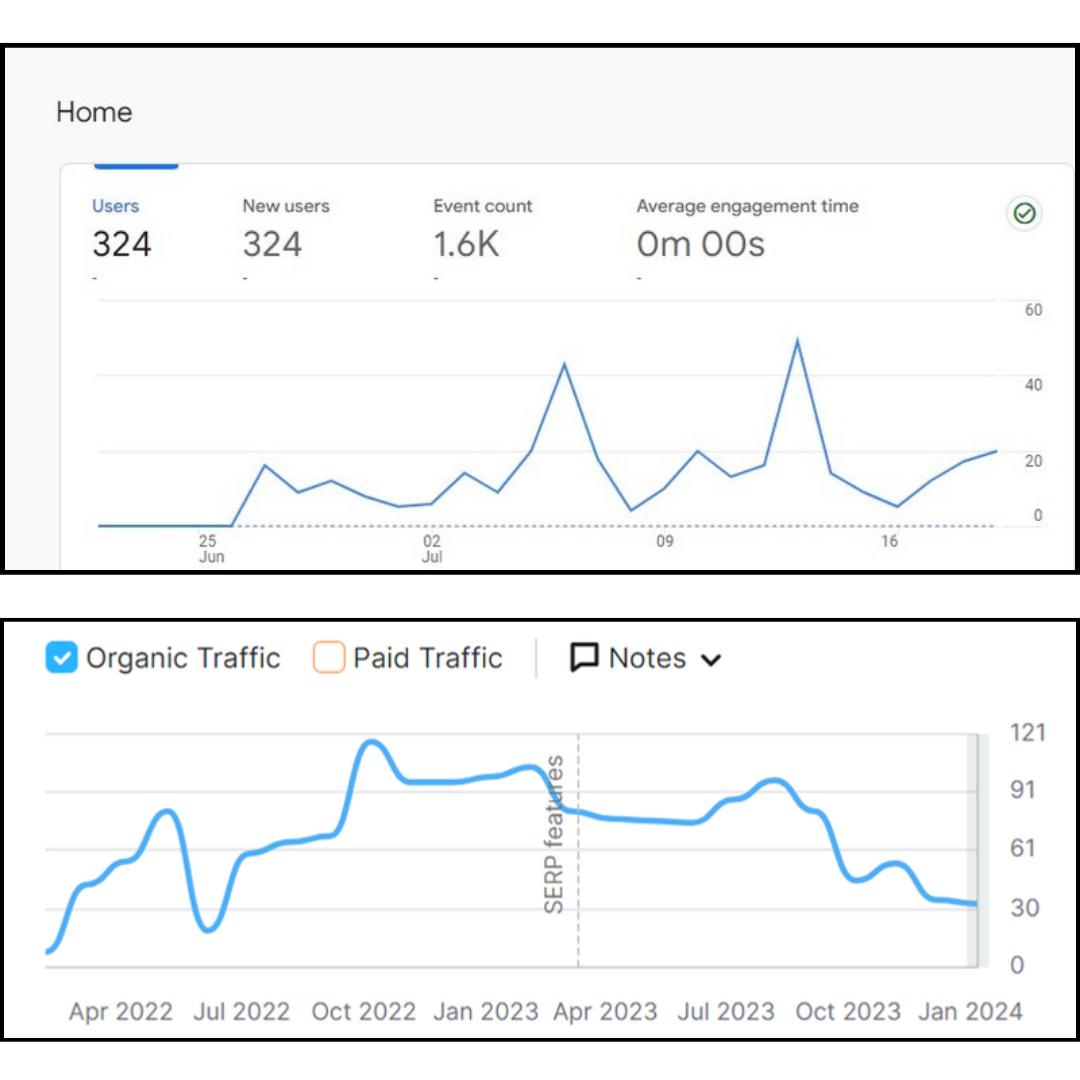The height and width of the screenshot is (1080, 1080).
Task: Click the 60 y-axis value on Users chart
Action: 1033,310
